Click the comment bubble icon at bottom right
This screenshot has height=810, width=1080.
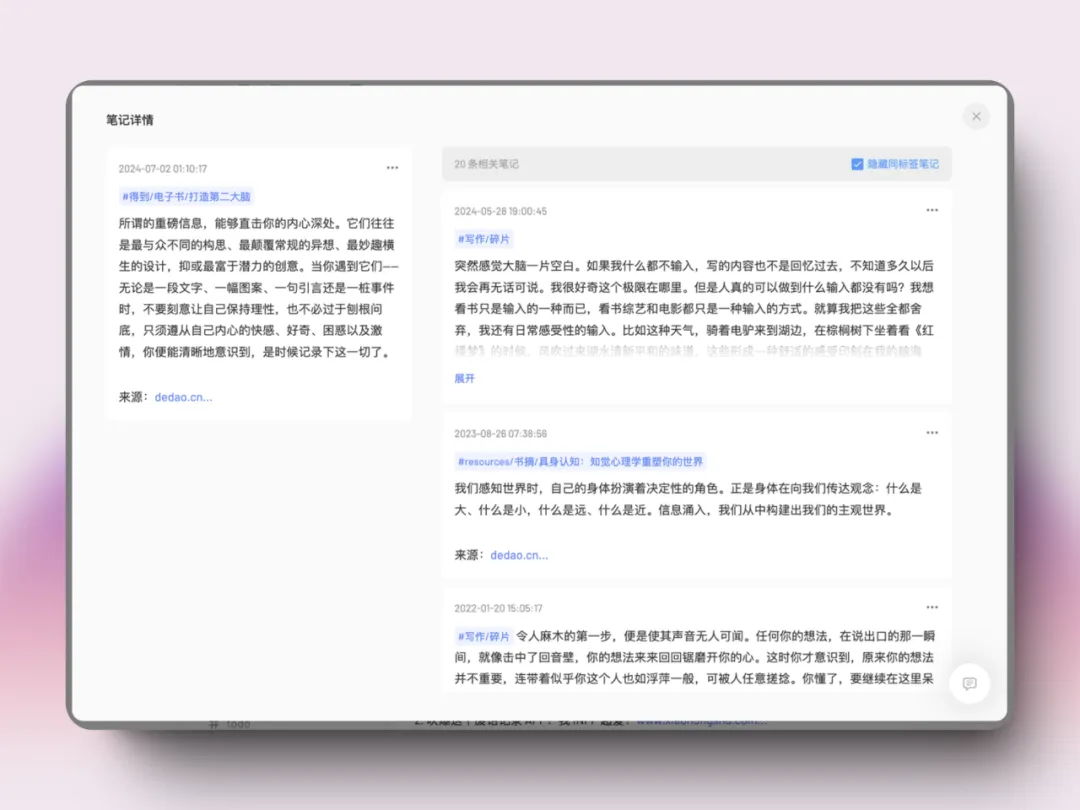tap(968, 684)
